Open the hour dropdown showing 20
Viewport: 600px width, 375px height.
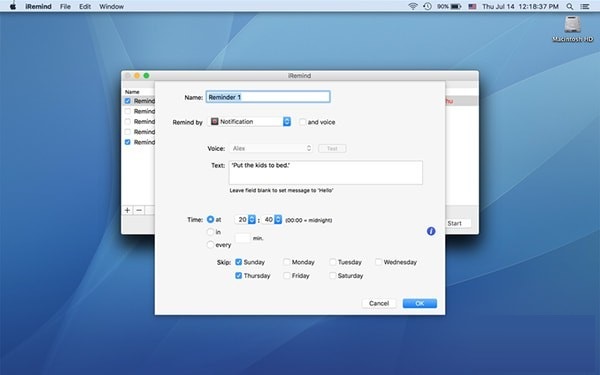pos(245,219)
